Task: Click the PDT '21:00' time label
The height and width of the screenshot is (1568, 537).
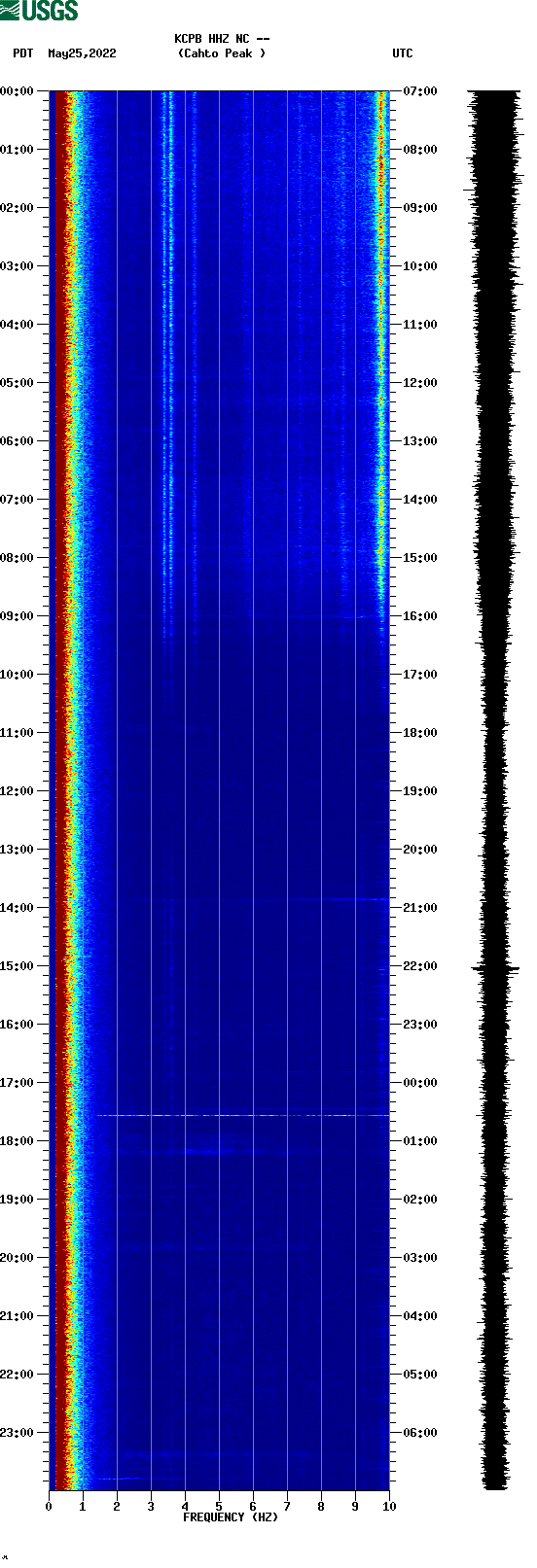Action: coord(18,1316)
